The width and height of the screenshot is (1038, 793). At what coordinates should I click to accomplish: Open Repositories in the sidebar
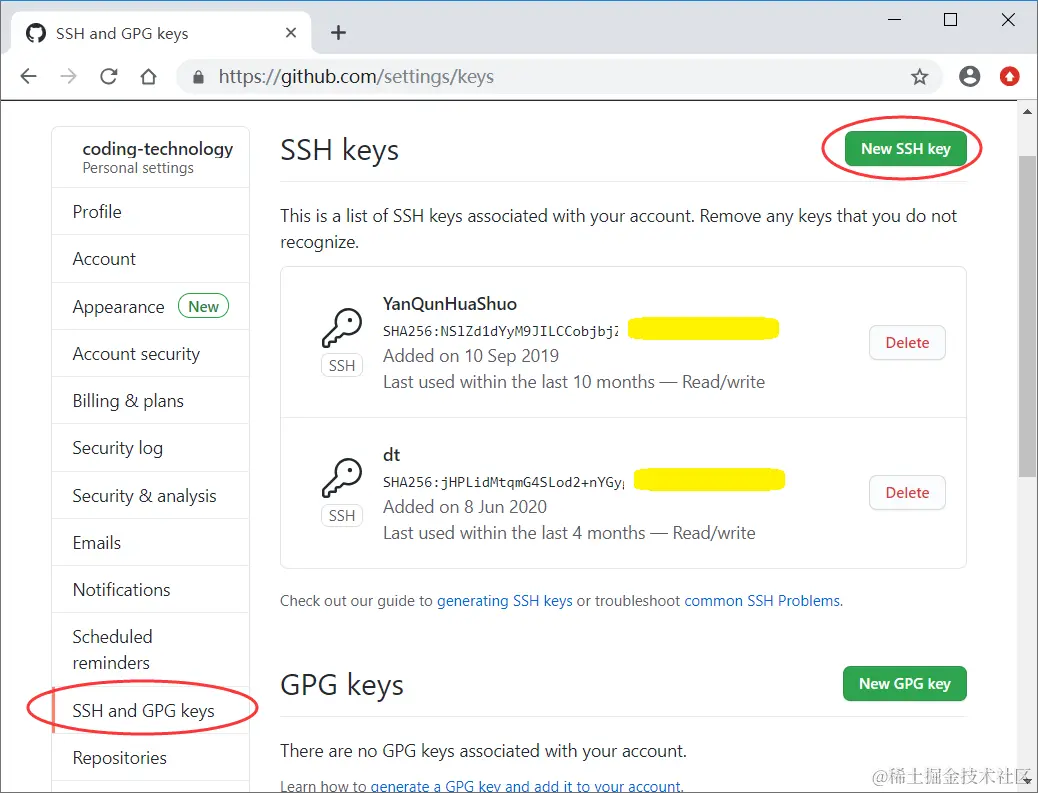tap(150, 757)
